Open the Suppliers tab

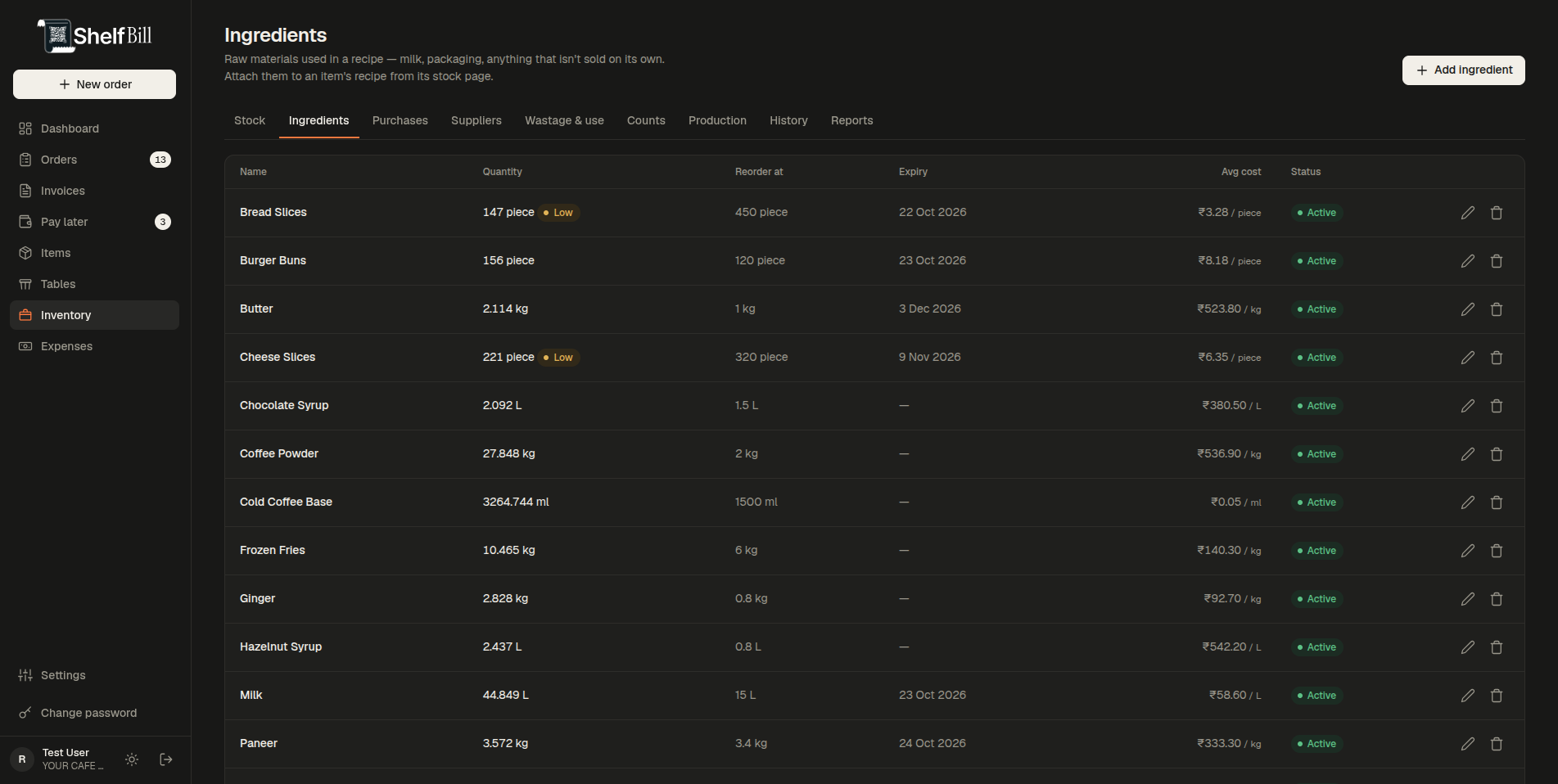coord(476,120)
